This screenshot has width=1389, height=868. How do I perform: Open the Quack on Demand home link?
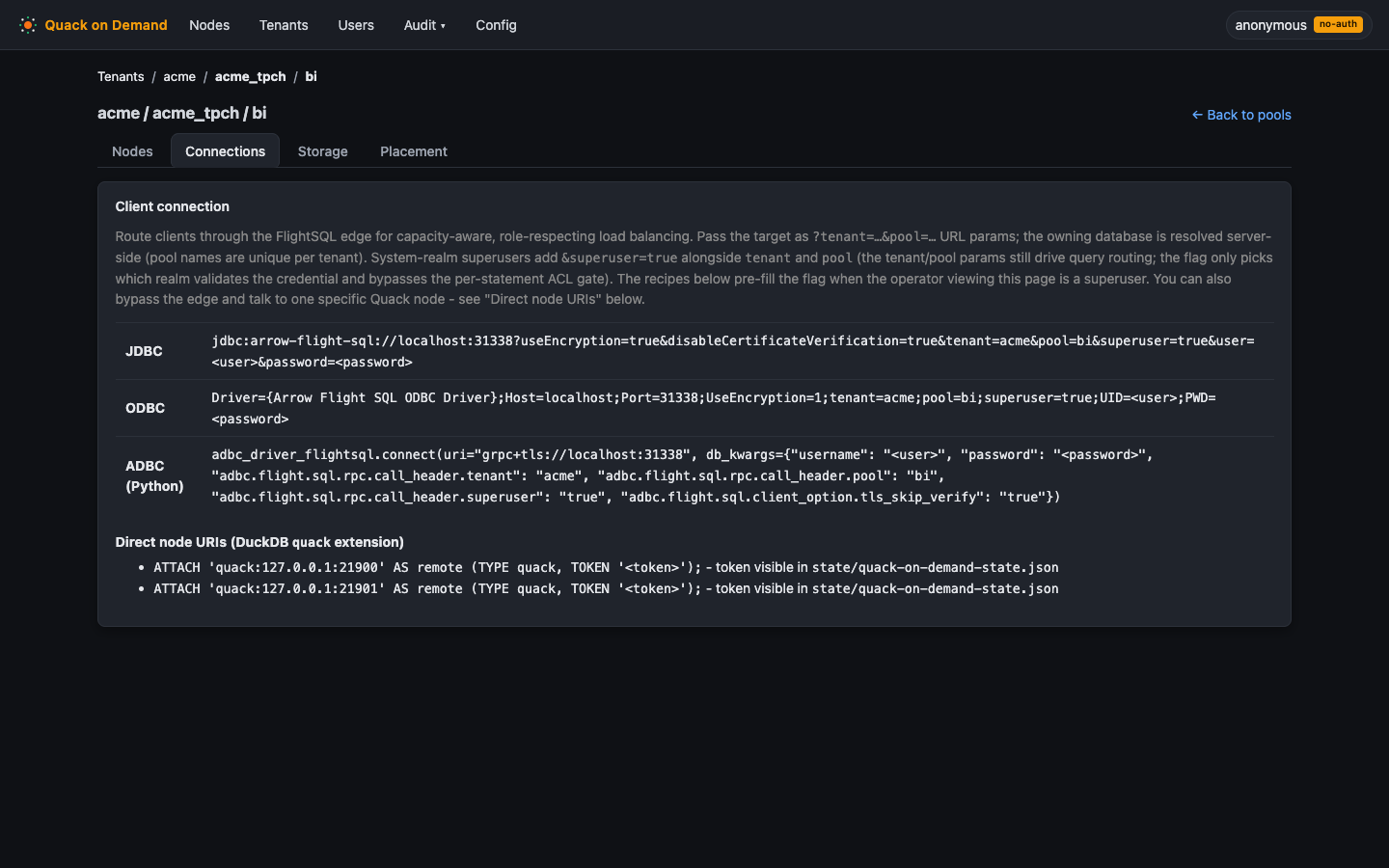pyautogui.click(x=94, y=25)
